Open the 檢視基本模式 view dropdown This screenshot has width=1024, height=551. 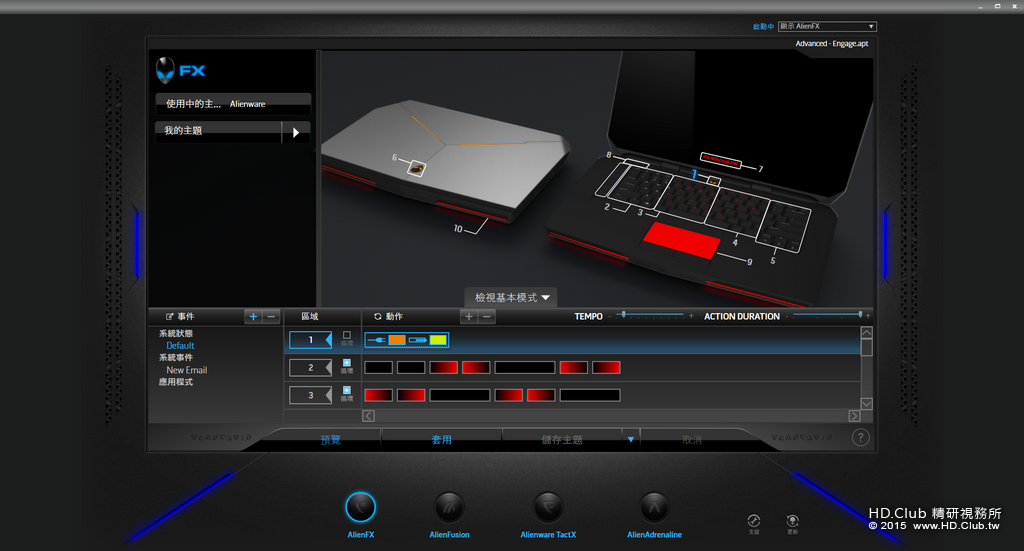(511, 298)
